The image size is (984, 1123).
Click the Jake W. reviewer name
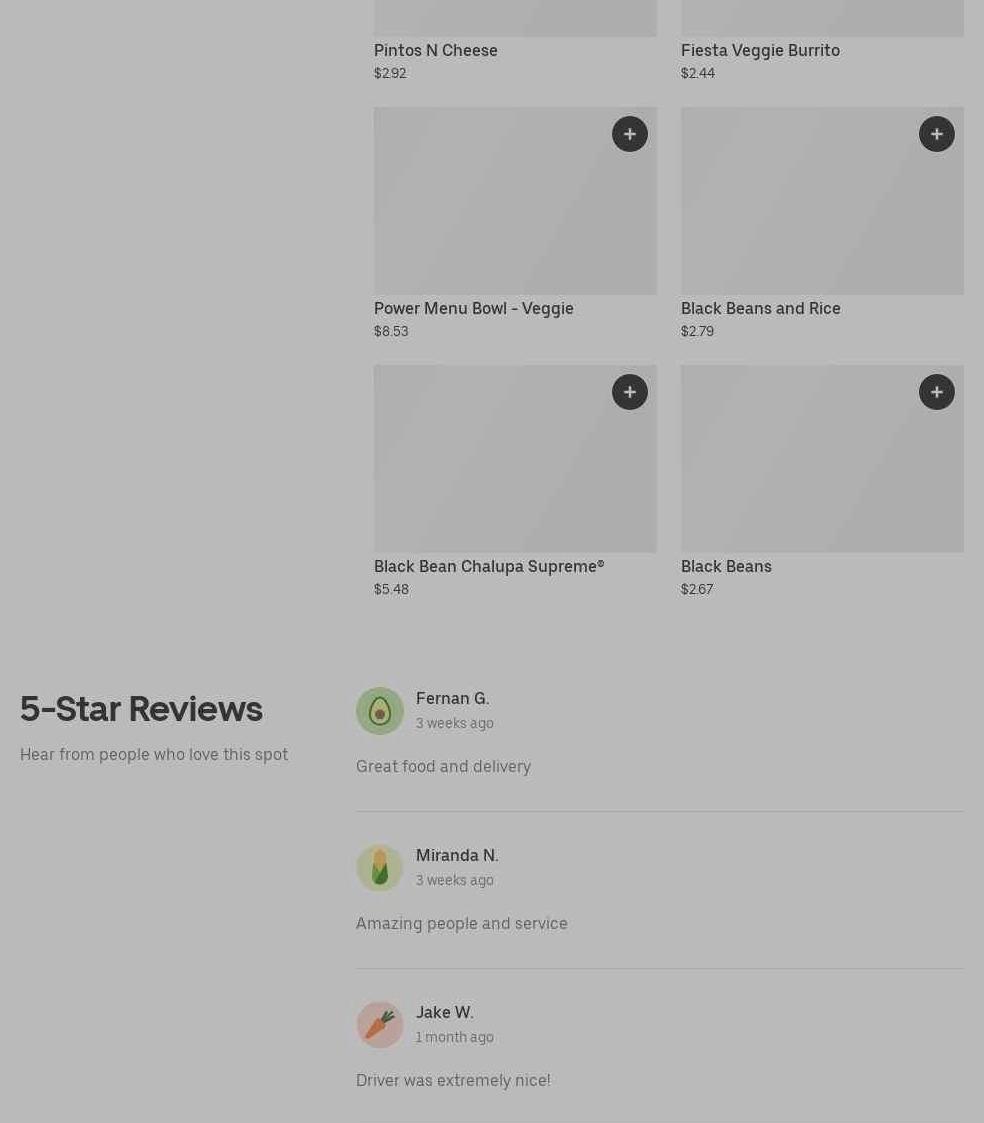(x=445, y=1012)
